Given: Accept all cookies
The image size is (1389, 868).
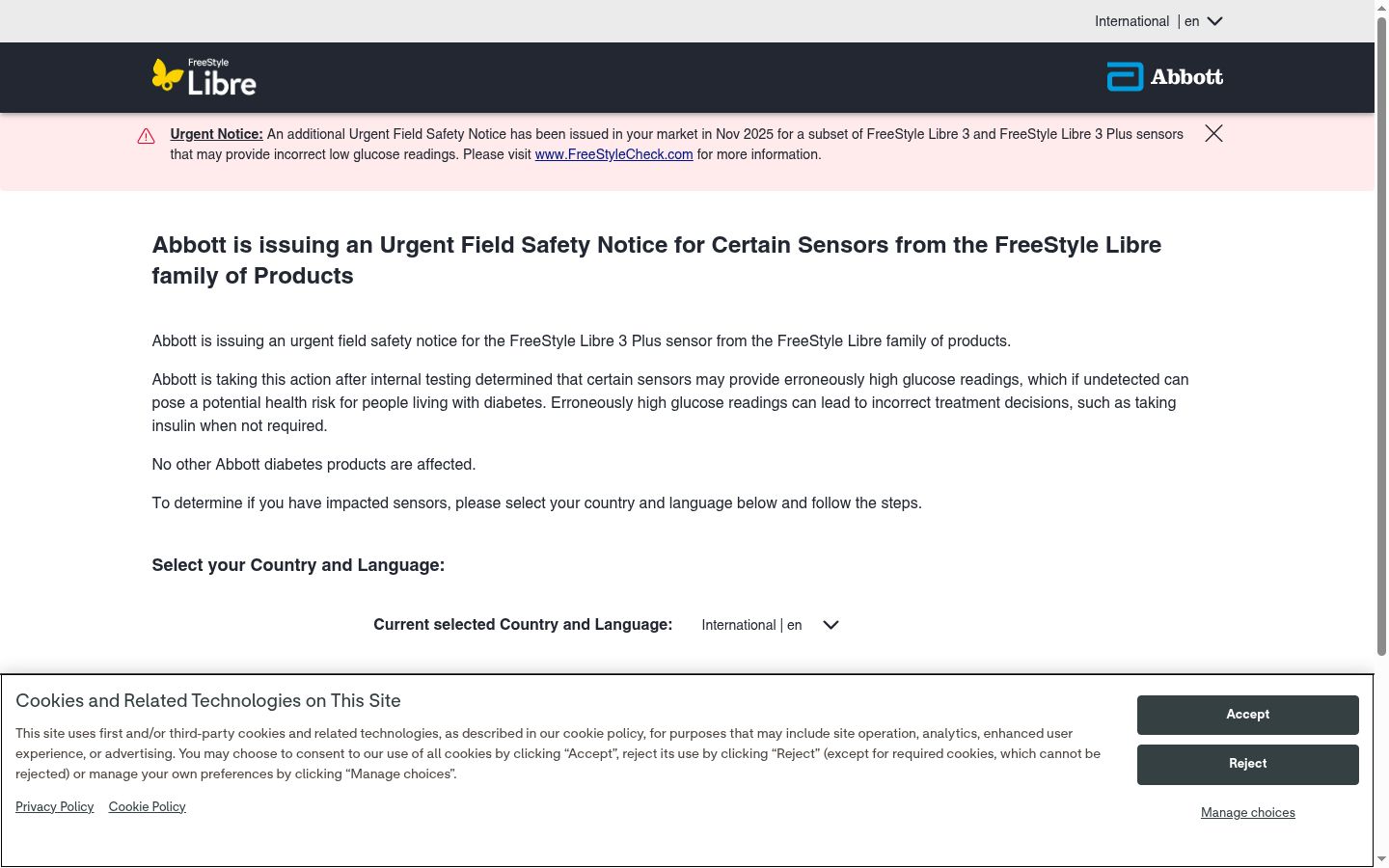Looking at the screenshot, I should (x=1248, y=715).
